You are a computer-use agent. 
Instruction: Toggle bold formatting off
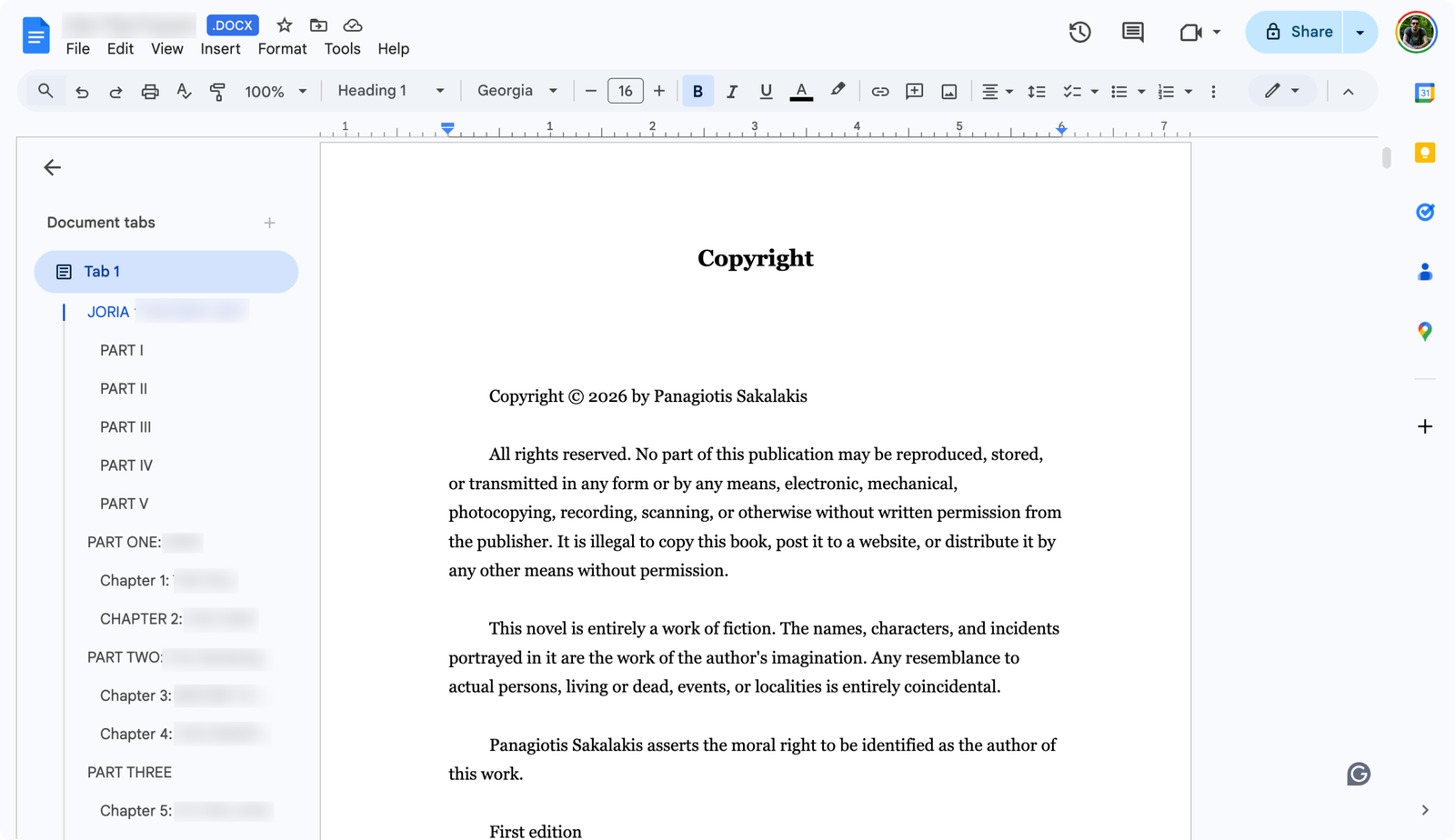[697, 91]
